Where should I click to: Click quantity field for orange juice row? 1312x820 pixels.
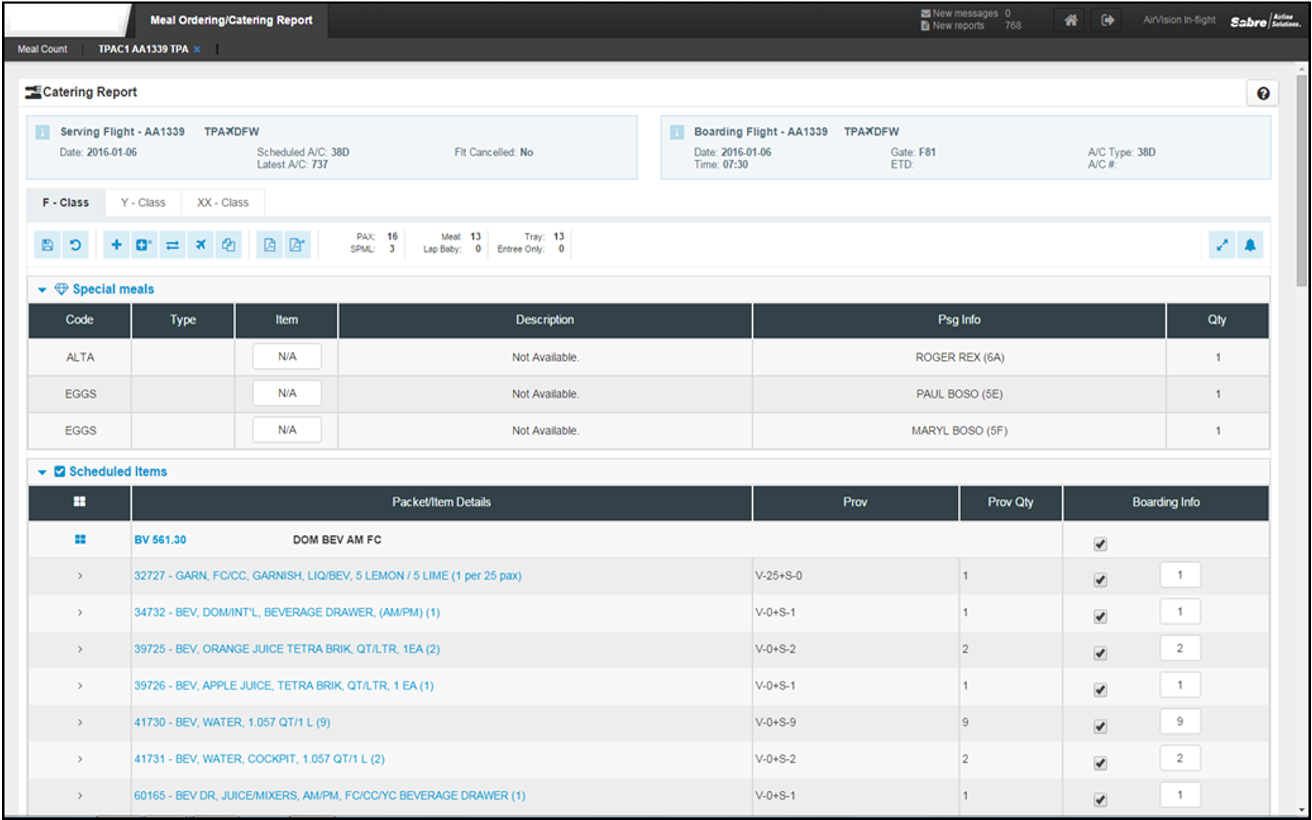point(1180,648)
